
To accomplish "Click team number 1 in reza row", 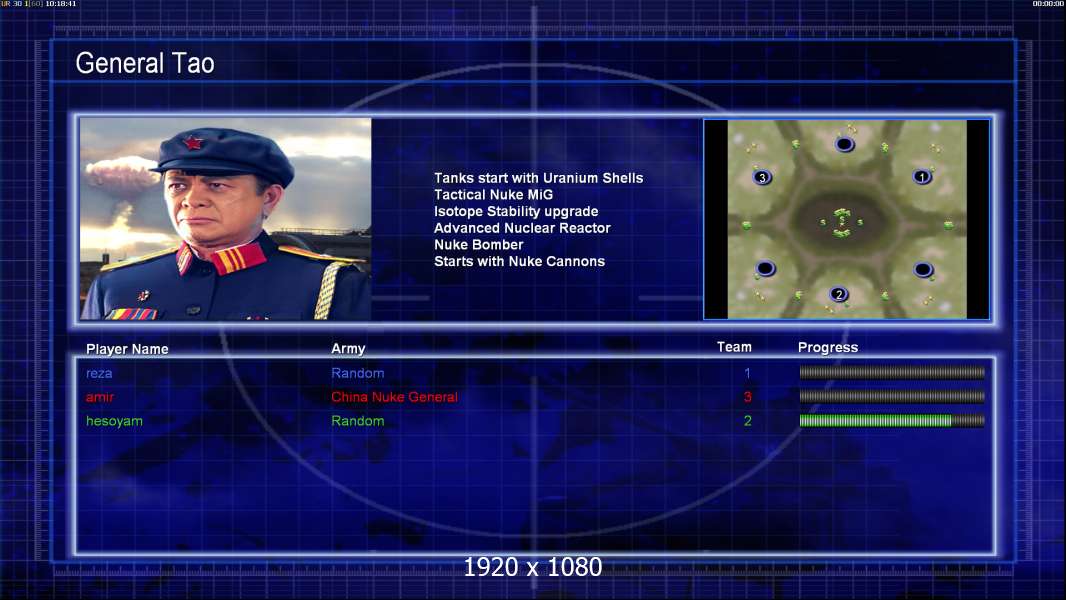I will [747, 373].
